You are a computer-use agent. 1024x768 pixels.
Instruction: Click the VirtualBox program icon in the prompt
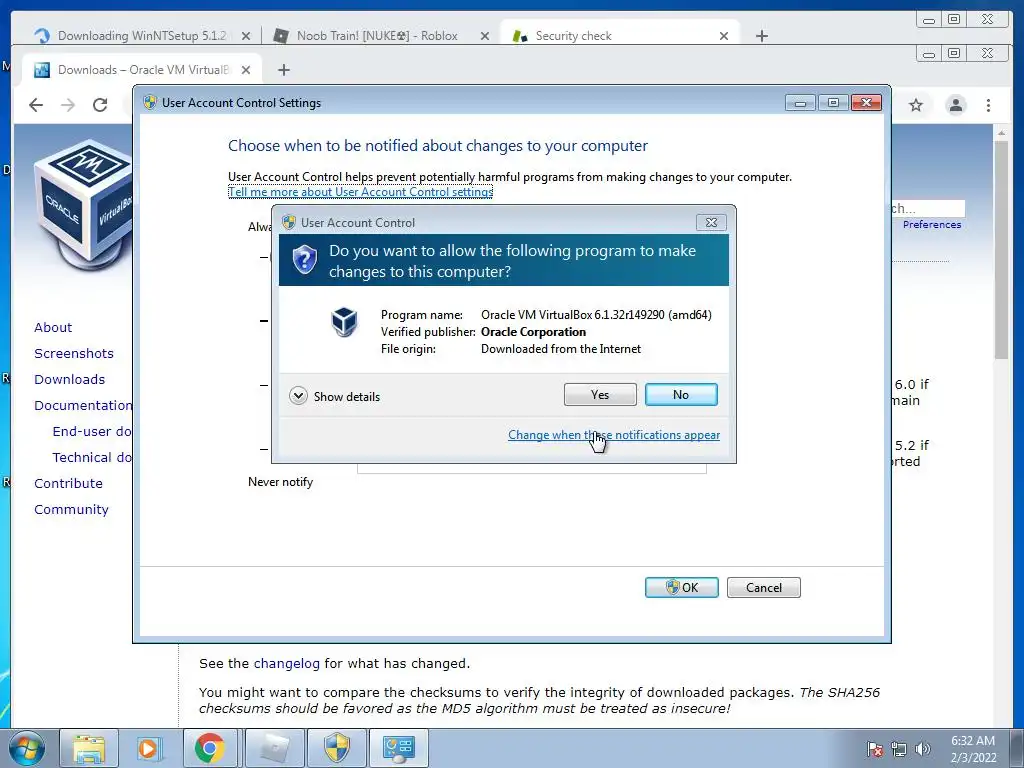point(344,322)
